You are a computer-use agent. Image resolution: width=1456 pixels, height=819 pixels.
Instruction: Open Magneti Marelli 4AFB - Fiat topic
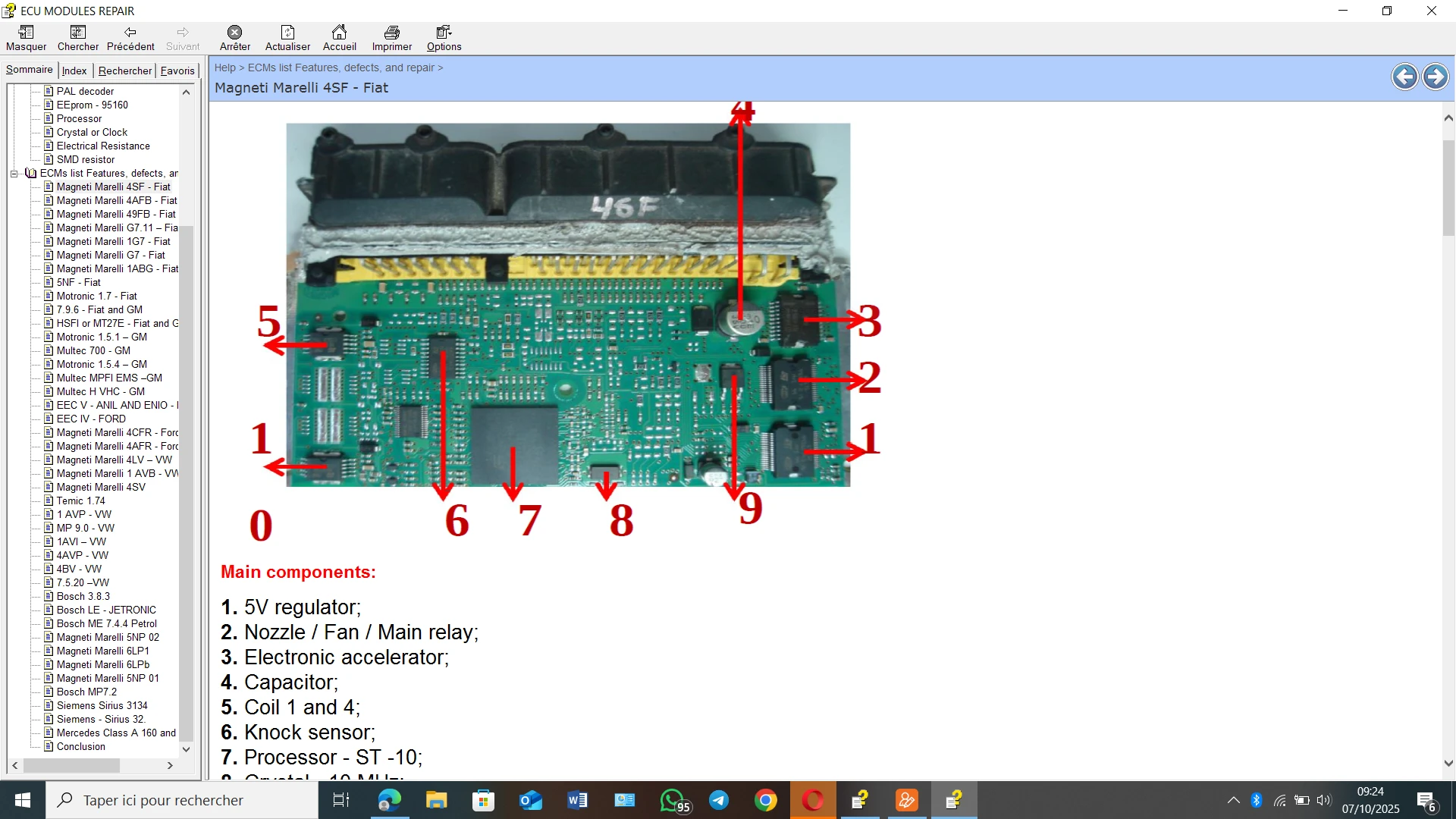click(x=116, y=201)
